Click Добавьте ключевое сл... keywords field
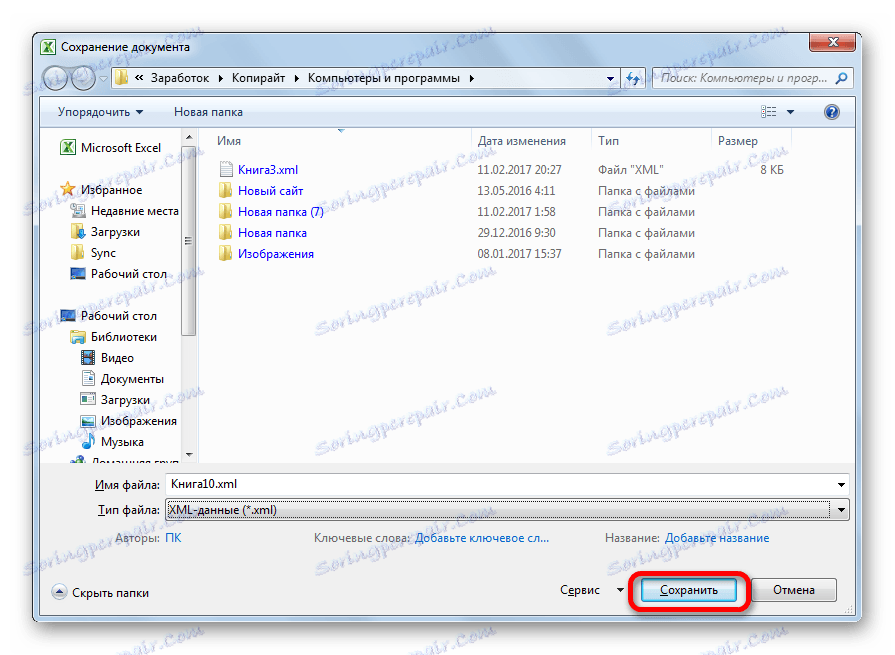The height and width of the screenshot is (655, 895). click(x=482, y=538)
